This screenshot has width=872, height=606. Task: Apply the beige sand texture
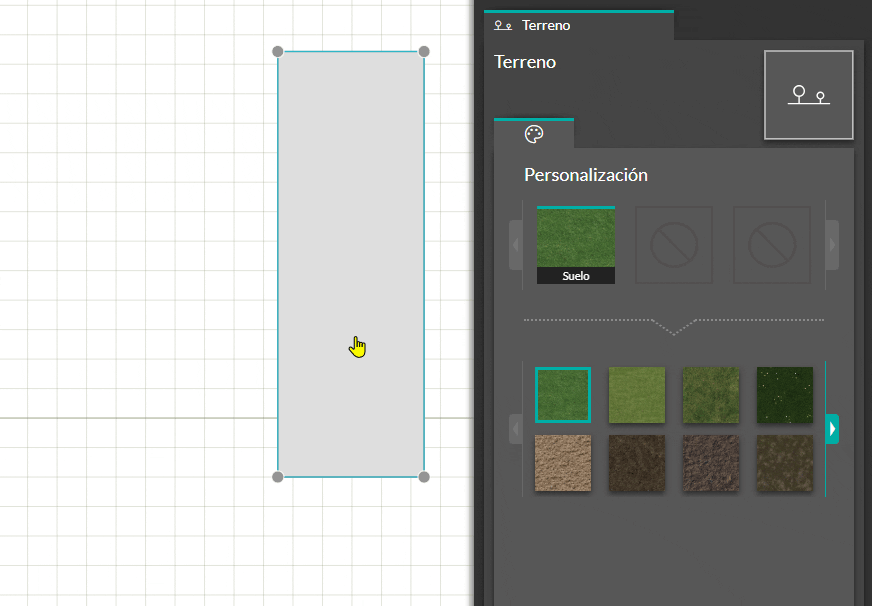(x=563, y=463)
